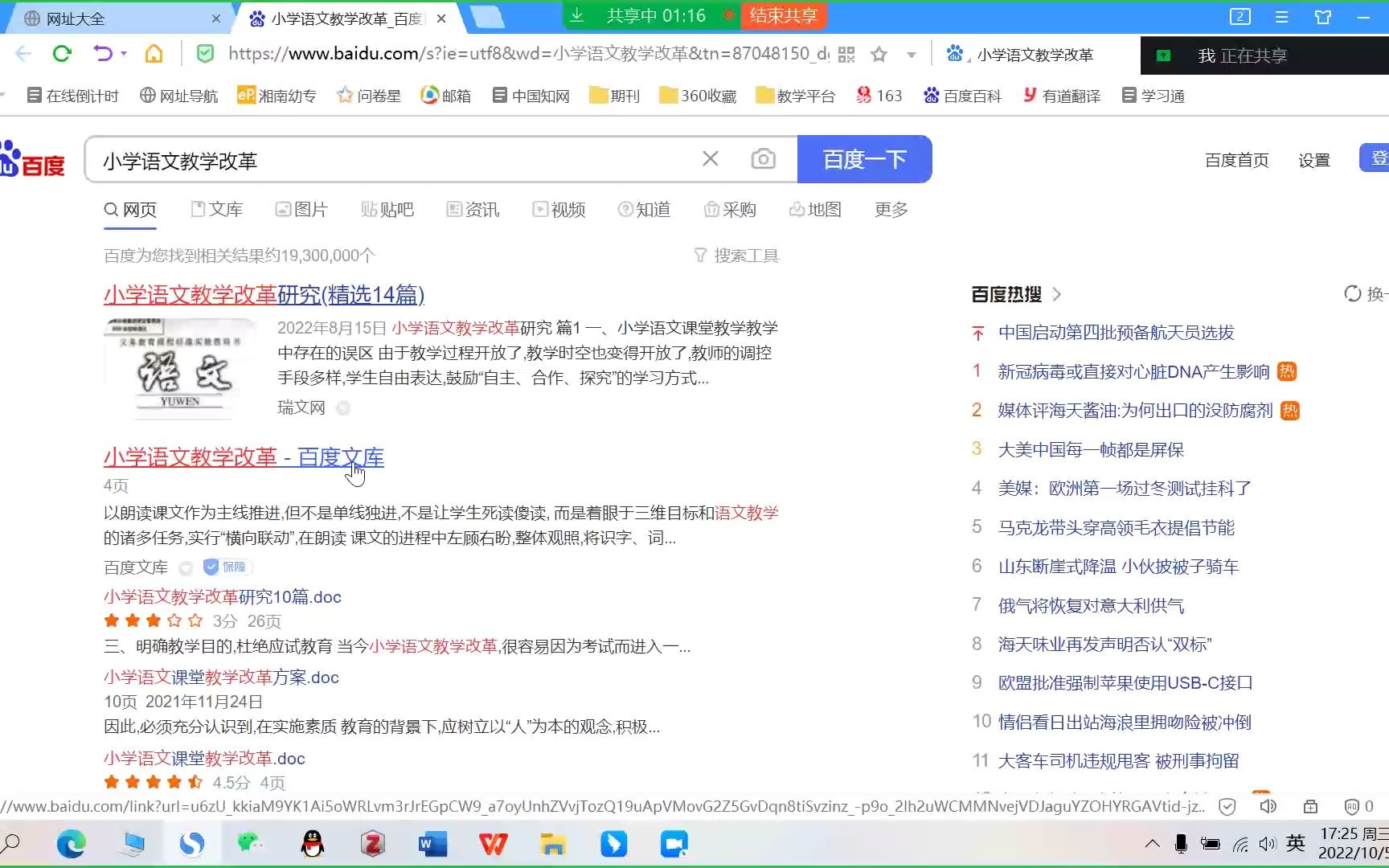The image size is (1389, 868).
Task: Open WeChat icon in the taskbar
Action: [251, 842]
